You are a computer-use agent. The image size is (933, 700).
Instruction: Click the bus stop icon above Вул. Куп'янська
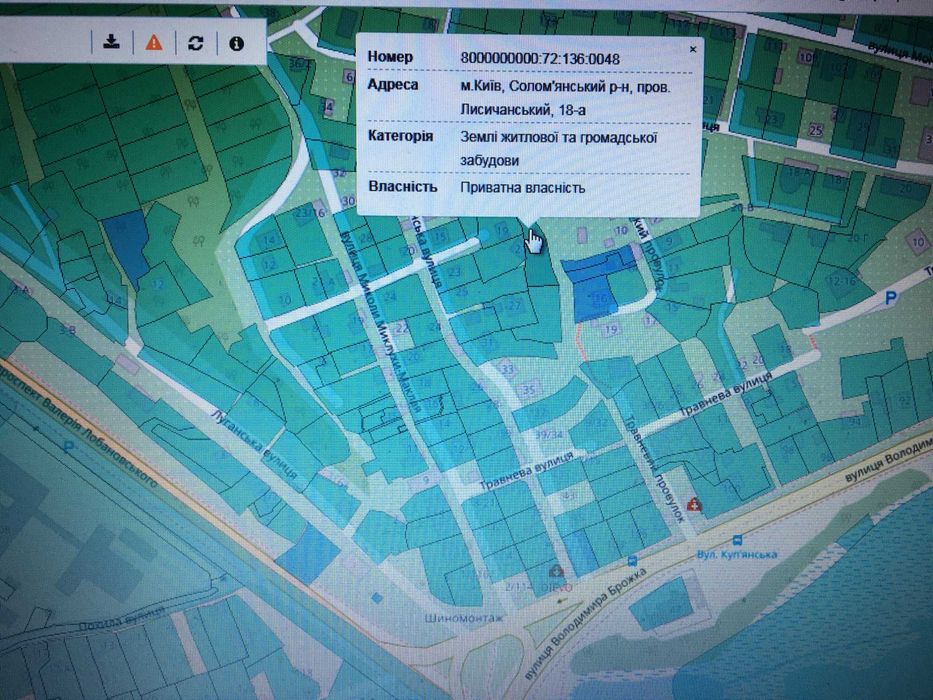[738, 540]
